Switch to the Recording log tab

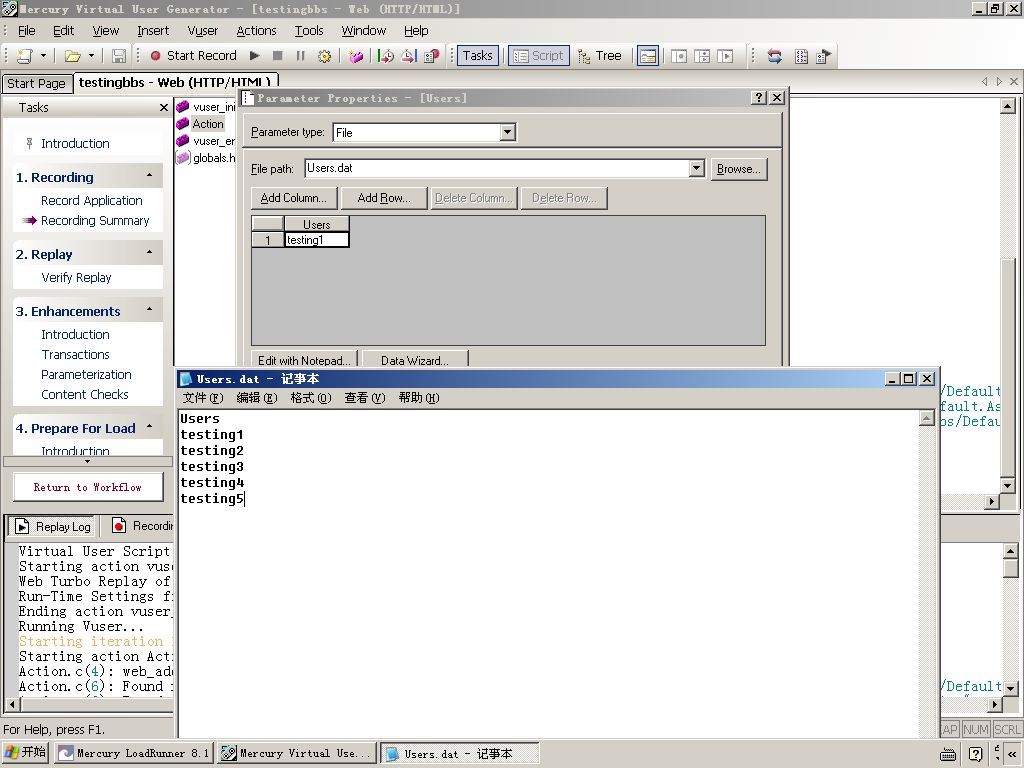coord(142,526)
